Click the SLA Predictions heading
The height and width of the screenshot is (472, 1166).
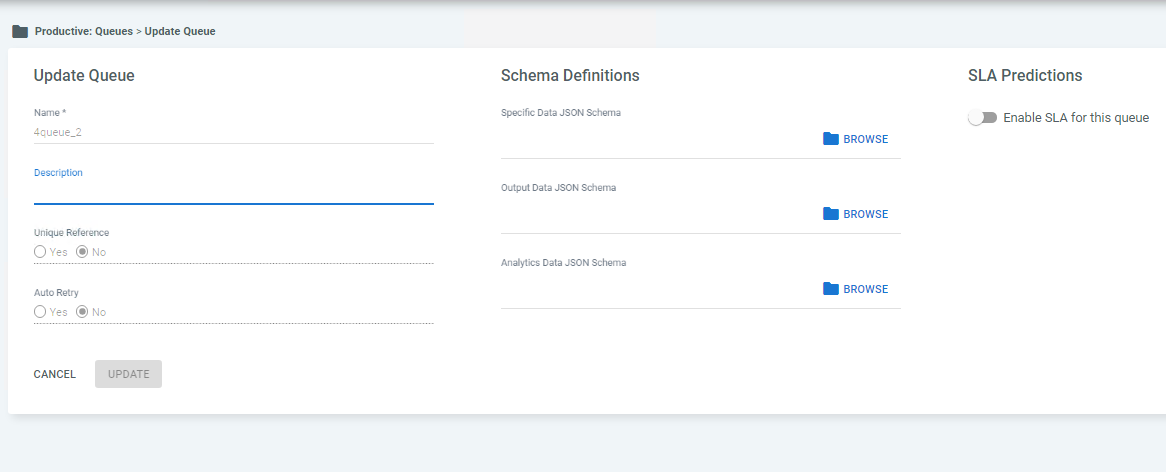pyautogui.click(x=1025, y=75)
